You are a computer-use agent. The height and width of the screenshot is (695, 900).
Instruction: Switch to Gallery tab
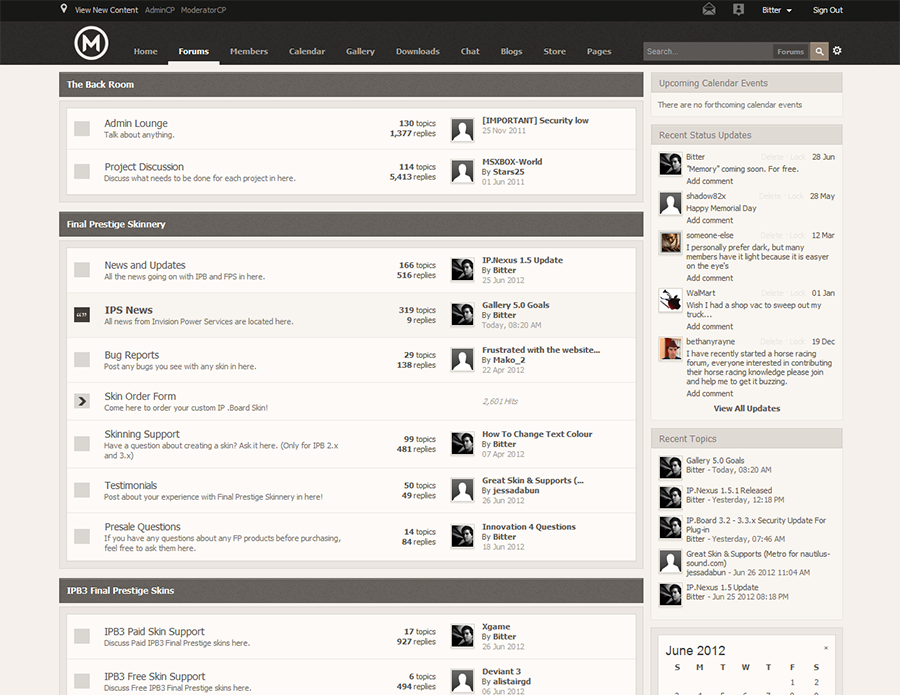pyautogui.click(x=360, y=51)
